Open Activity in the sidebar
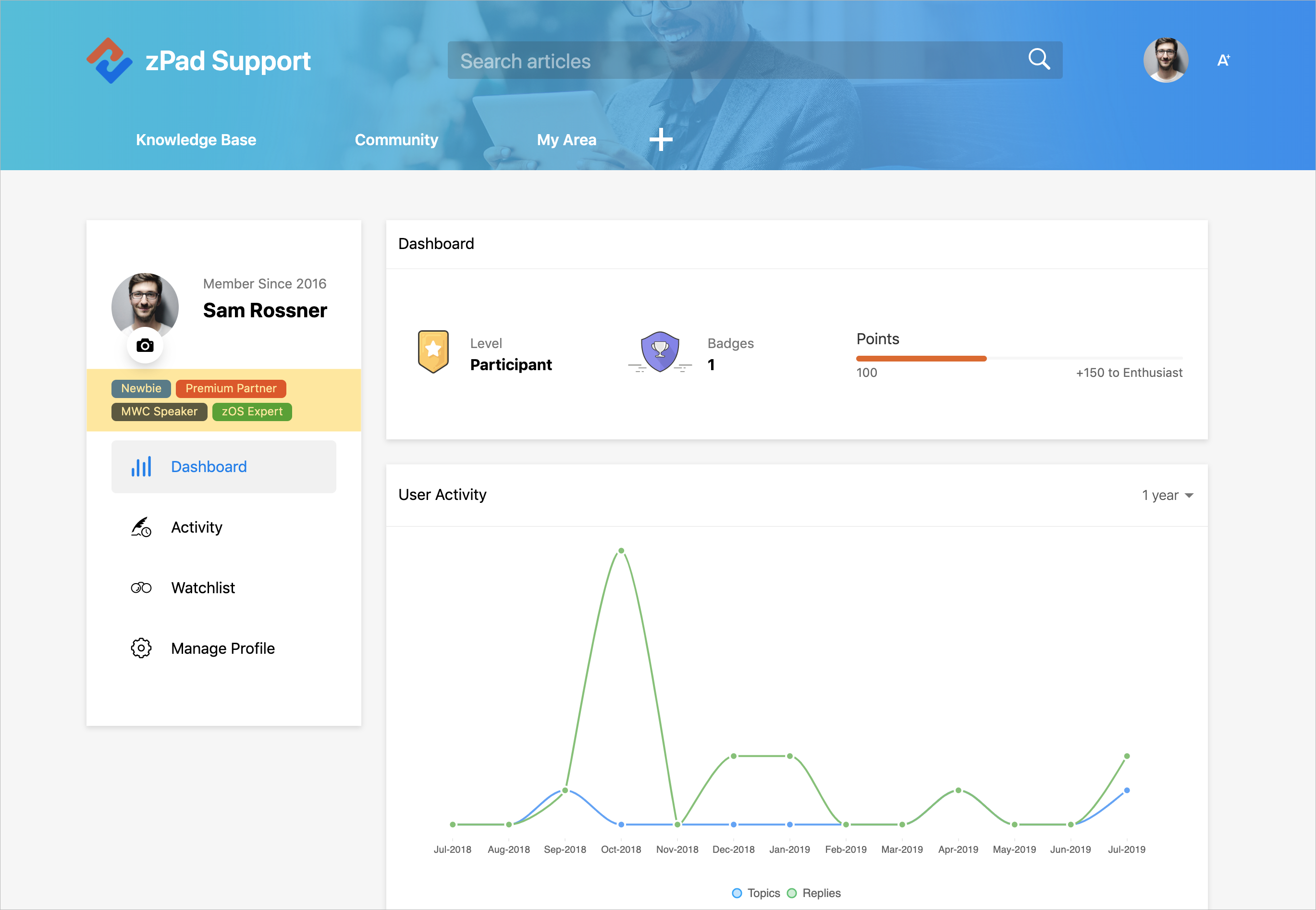 click(x=196, y=527)
